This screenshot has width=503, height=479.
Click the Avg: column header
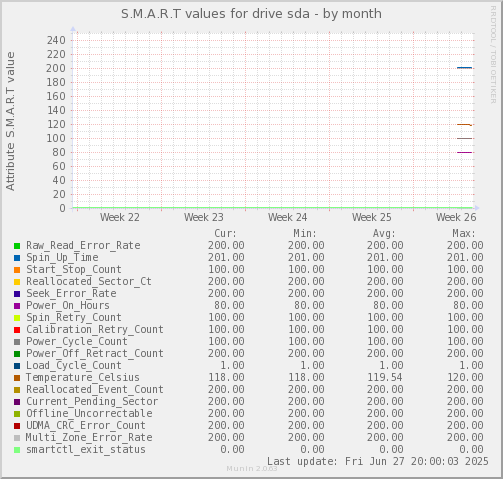[x=384, y=233]
